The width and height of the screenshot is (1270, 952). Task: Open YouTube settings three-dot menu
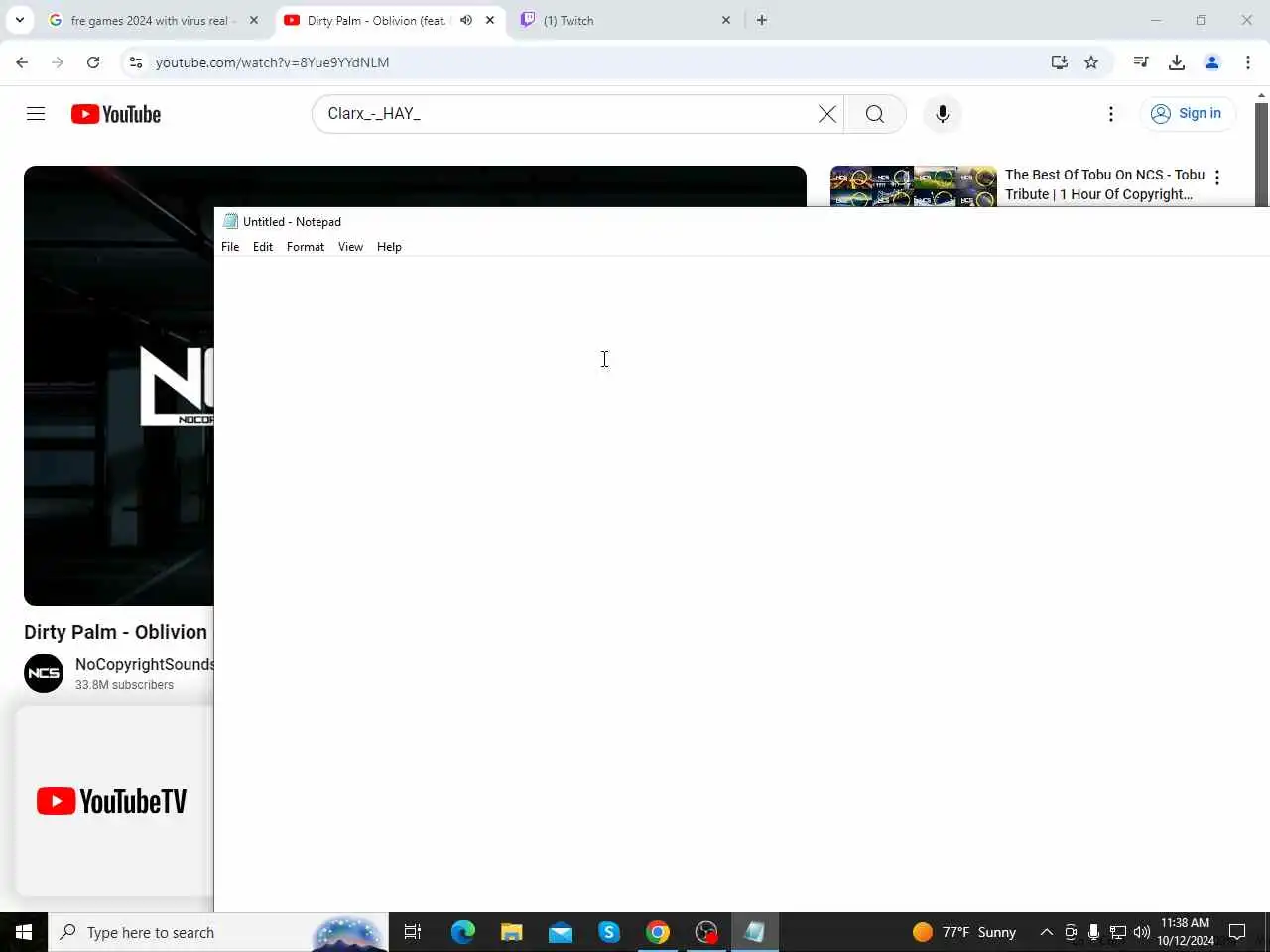(x=1111, y=114)
